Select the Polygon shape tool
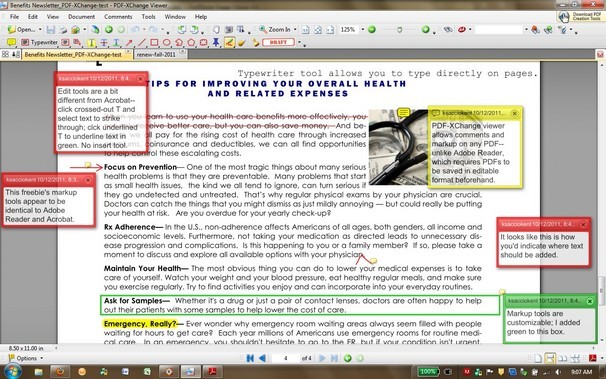This screenshot has height=379, width=606. pyautogui.click(x=191, y=42)
